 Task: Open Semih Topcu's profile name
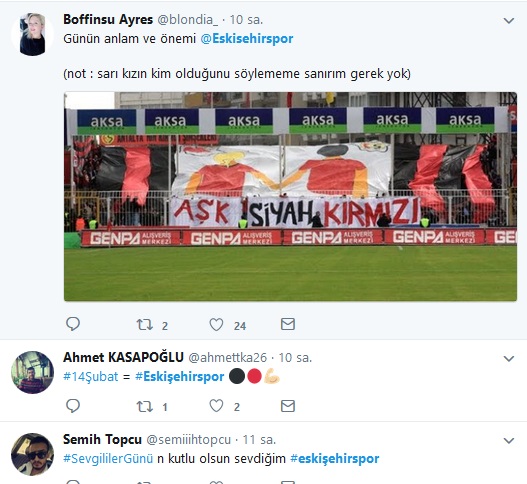102,439
